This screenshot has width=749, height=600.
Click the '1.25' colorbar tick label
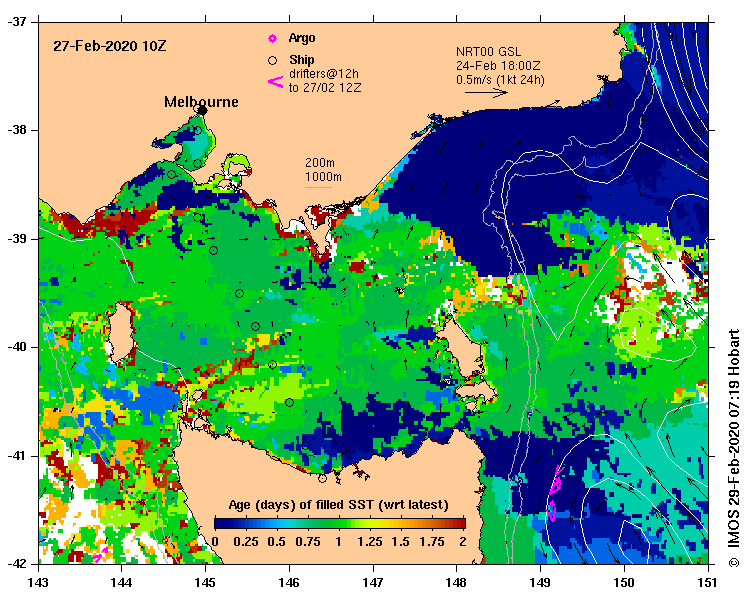point(370,542)
